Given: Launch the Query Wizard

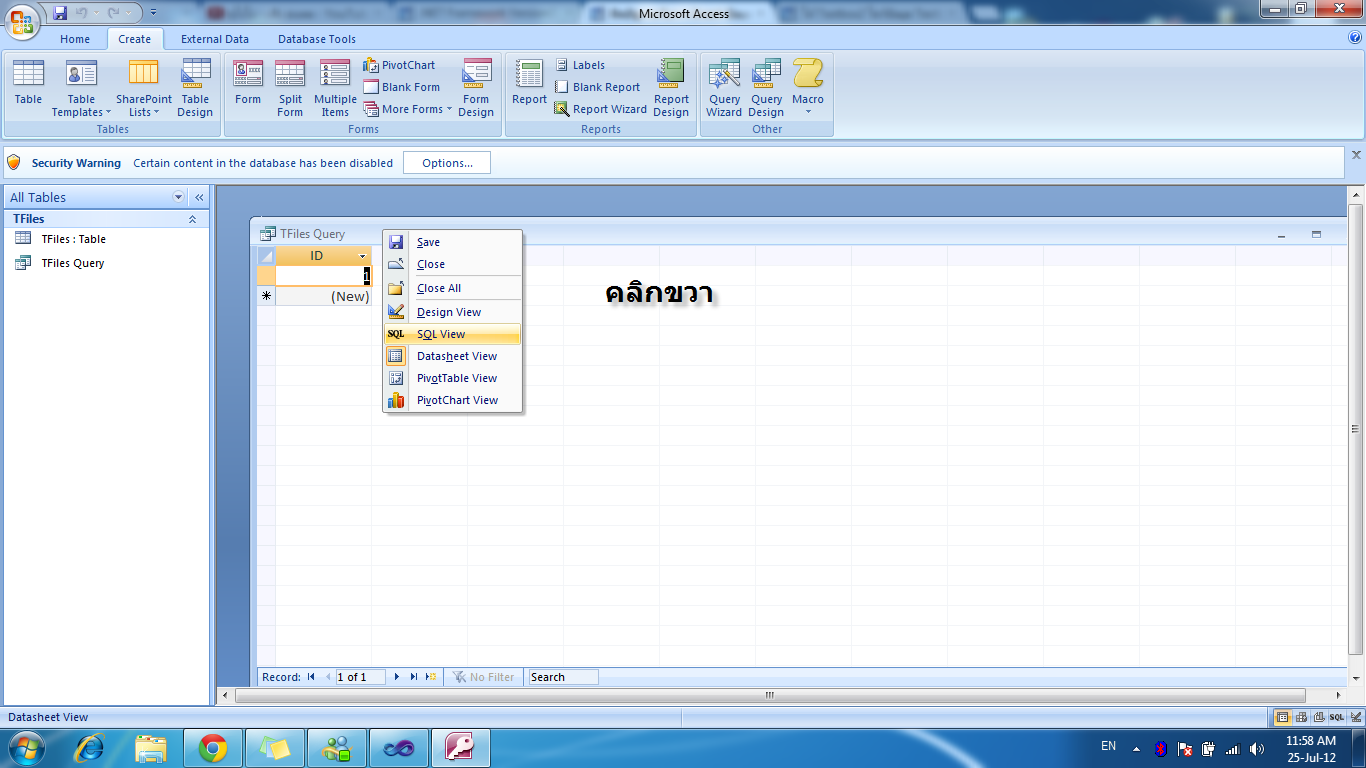Looking at the screenshot, I should [x=724, y=88].
